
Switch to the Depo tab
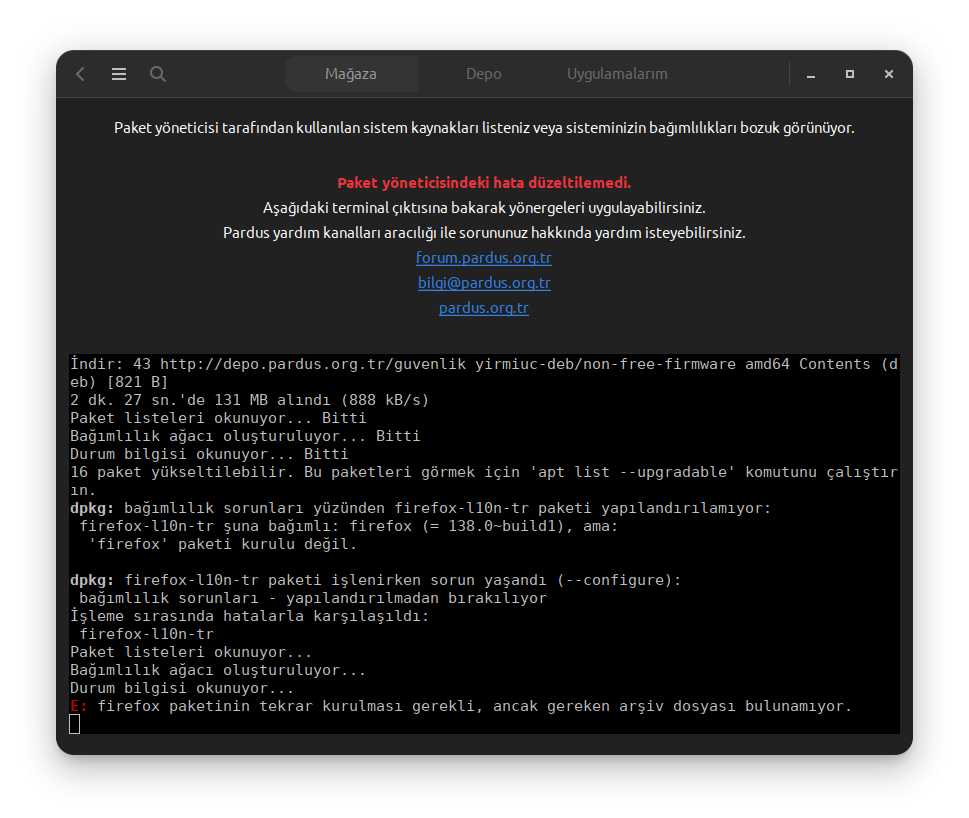pos(483,74)
